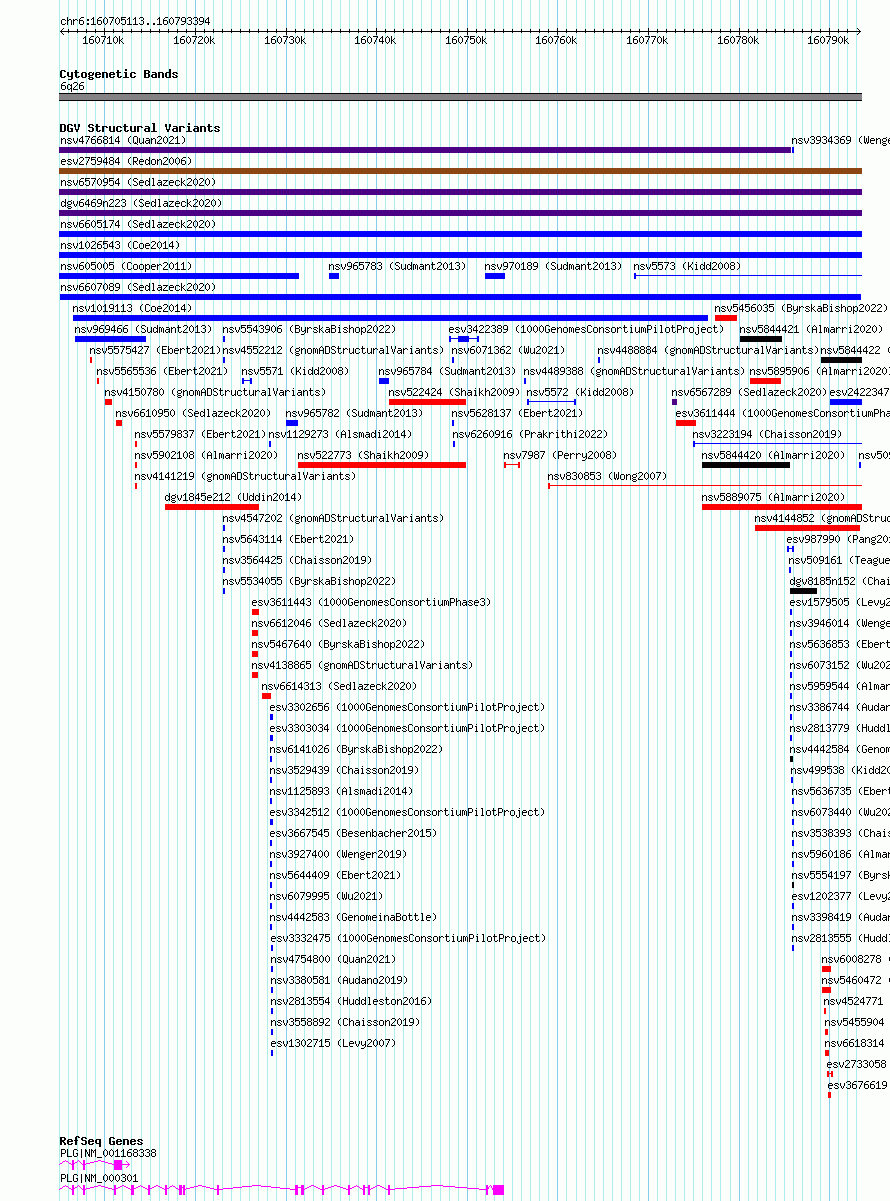Click the nsv969466 (Sudmant2013) label
The width and height of the screenshot is (890, 1201).
click(x=143, y=329)
